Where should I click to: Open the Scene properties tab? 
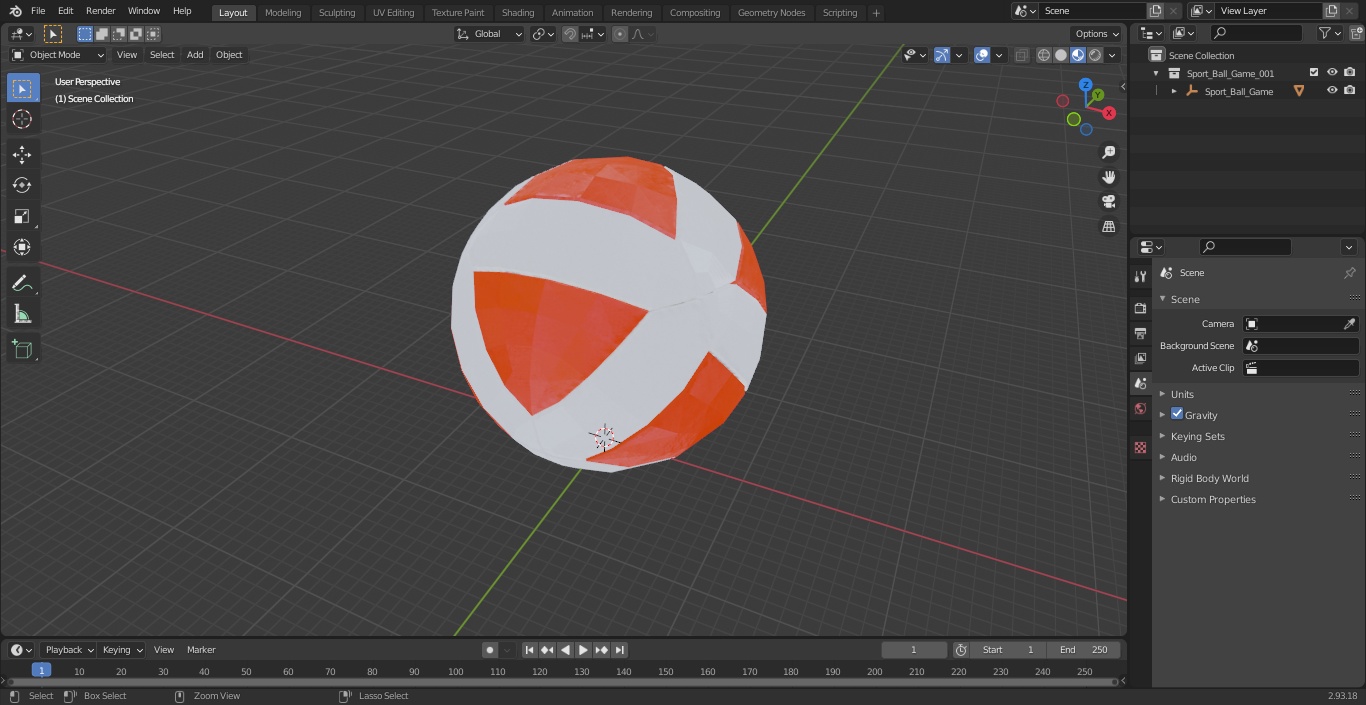point(1140,383)
